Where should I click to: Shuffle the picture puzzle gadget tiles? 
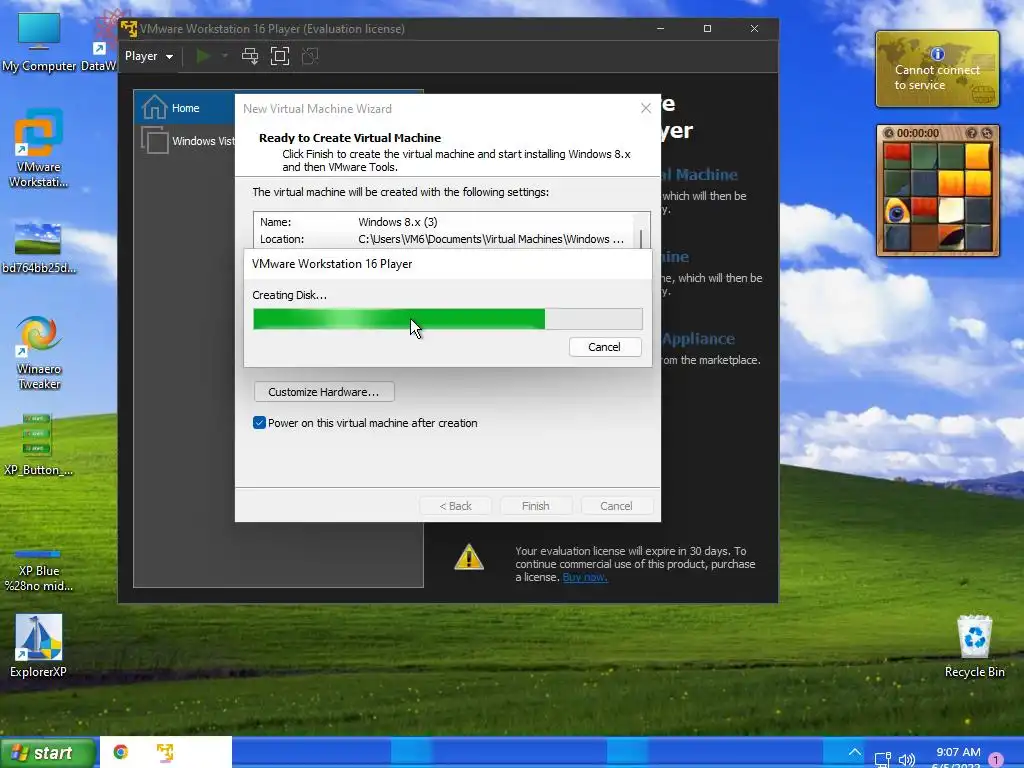click(987, 133)
